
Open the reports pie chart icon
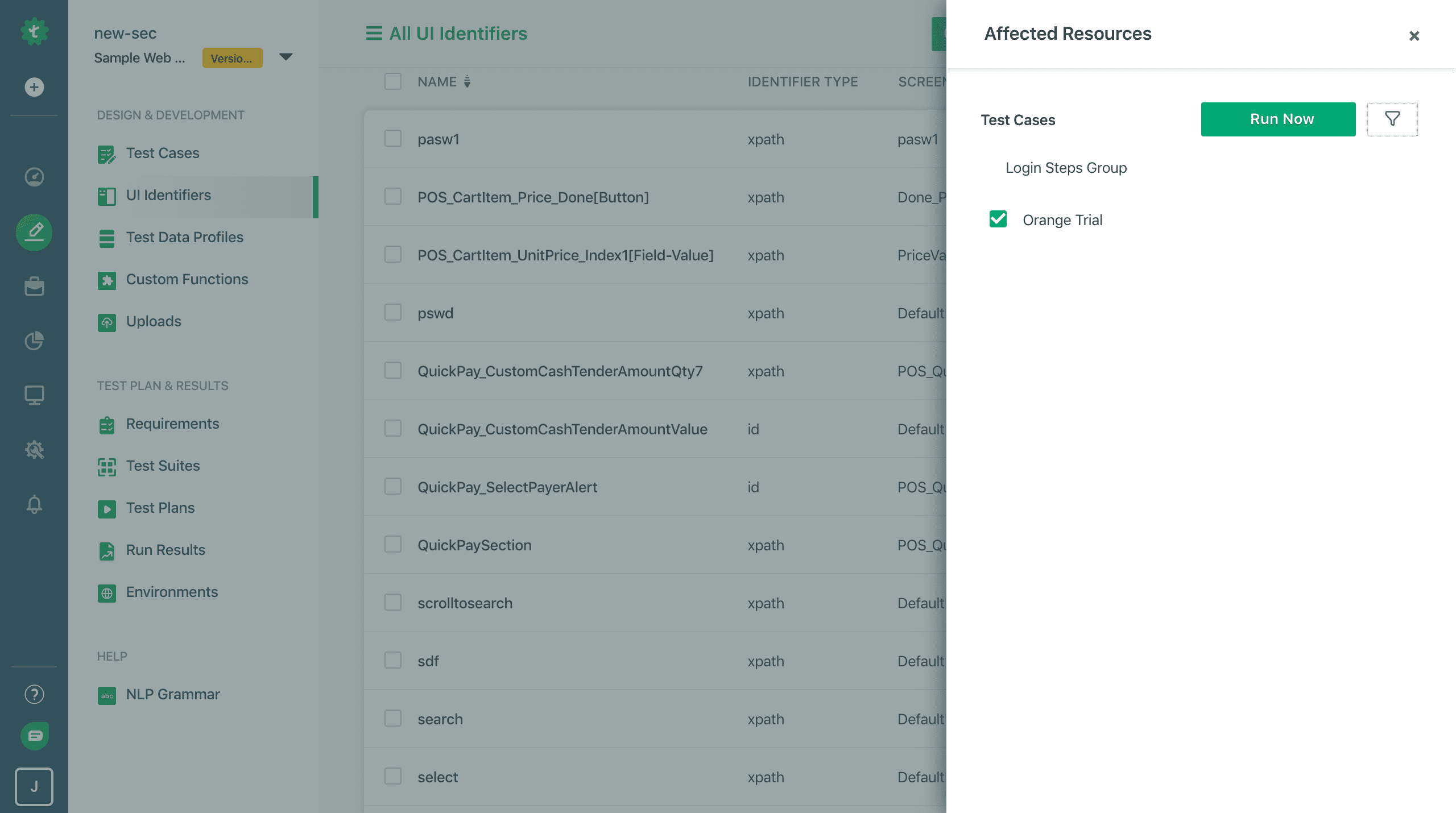tap(34, 341)
